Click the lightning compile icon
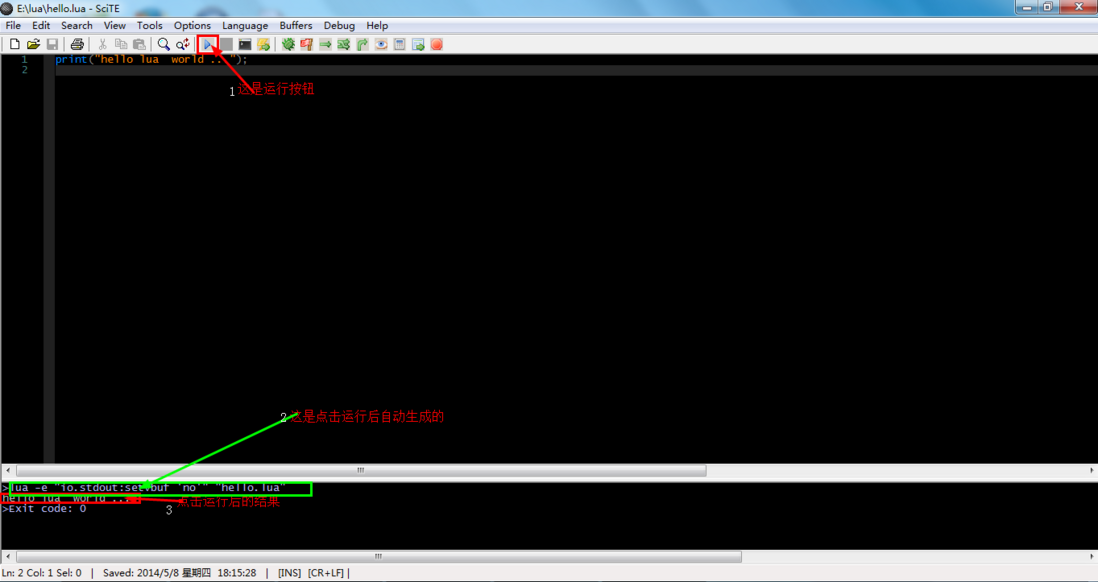 [x=263, y=44]
